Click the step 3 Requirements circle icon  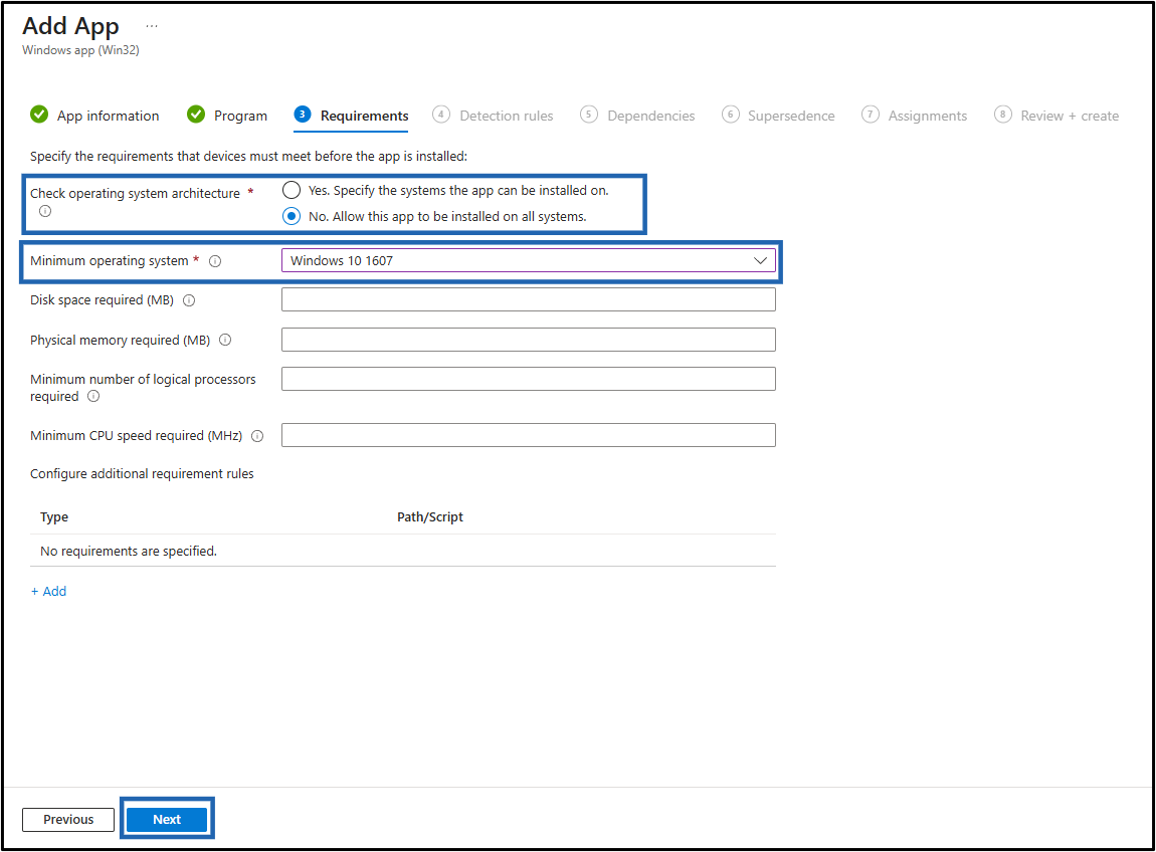pyautogui.click(x=302, y=114)
